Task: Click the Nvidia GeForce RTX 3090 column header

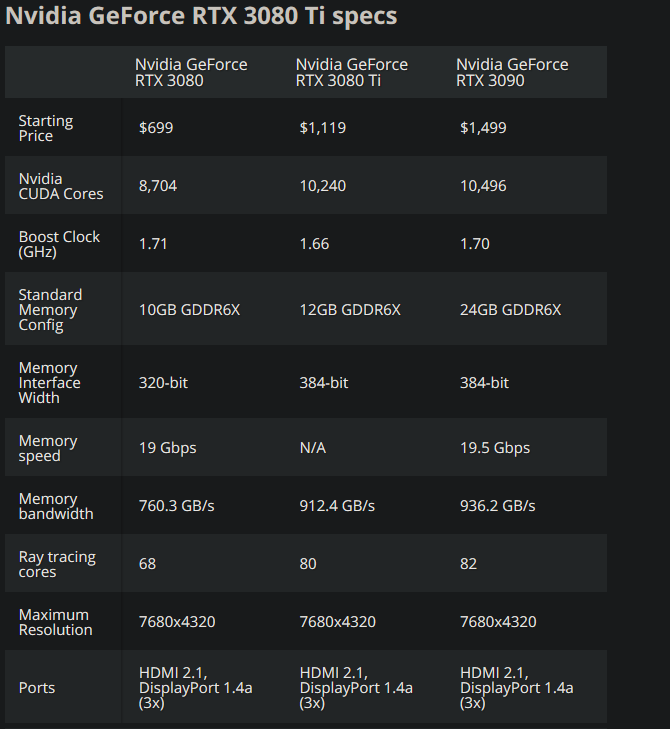Action: coord(512,72)
